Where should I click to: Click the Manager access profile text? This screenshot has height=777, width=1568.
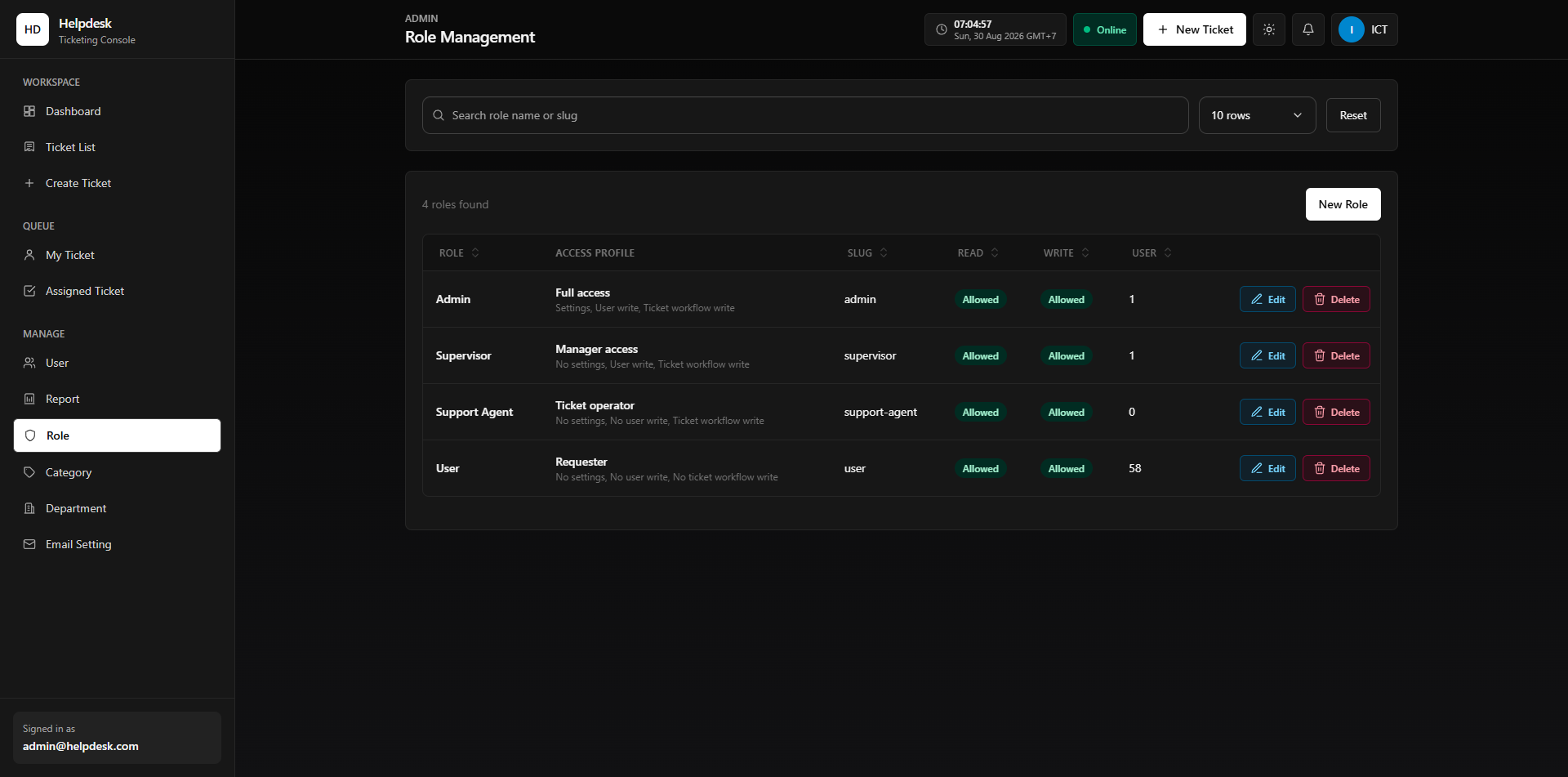point(596,349)
